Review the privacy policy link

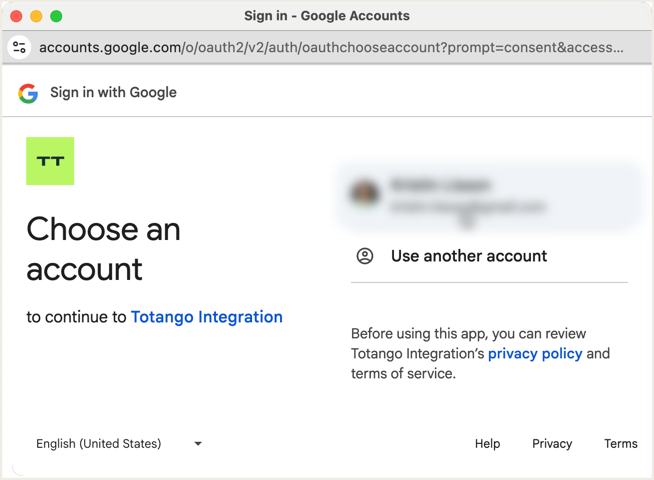coord(535,354)
